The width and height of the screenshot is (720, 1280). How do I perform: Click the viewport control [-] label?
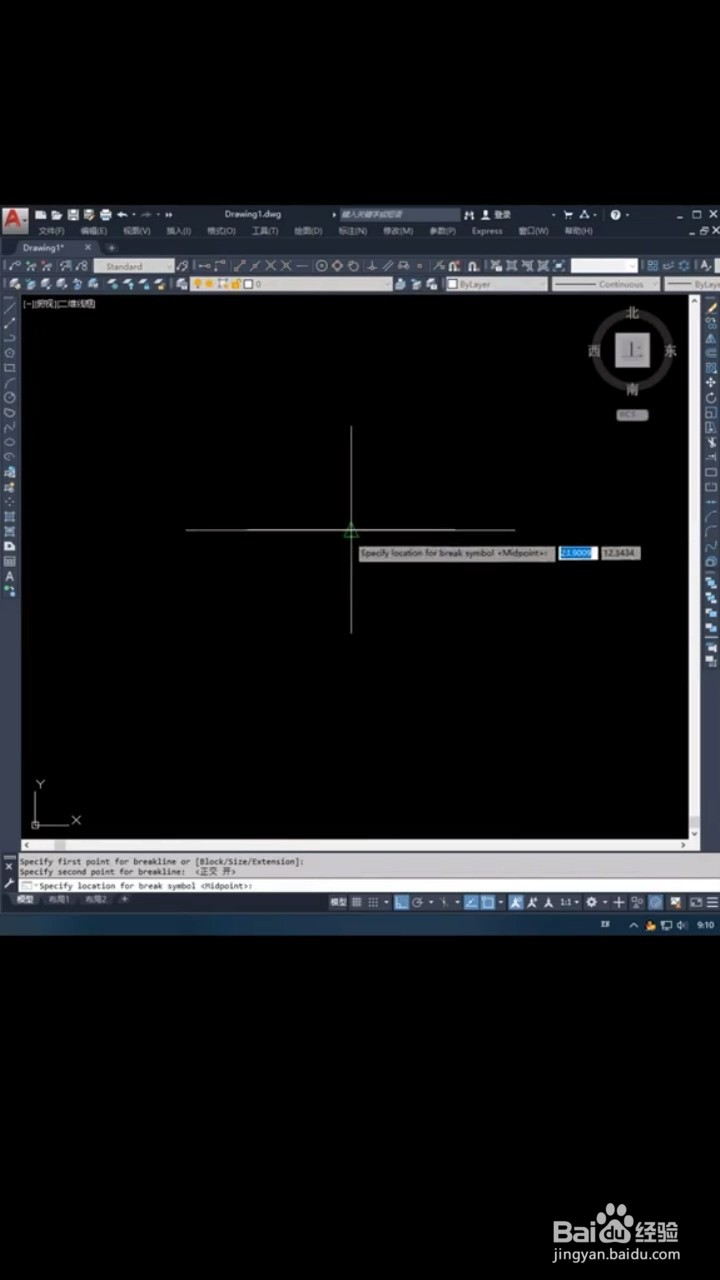(x=27, y=303)
